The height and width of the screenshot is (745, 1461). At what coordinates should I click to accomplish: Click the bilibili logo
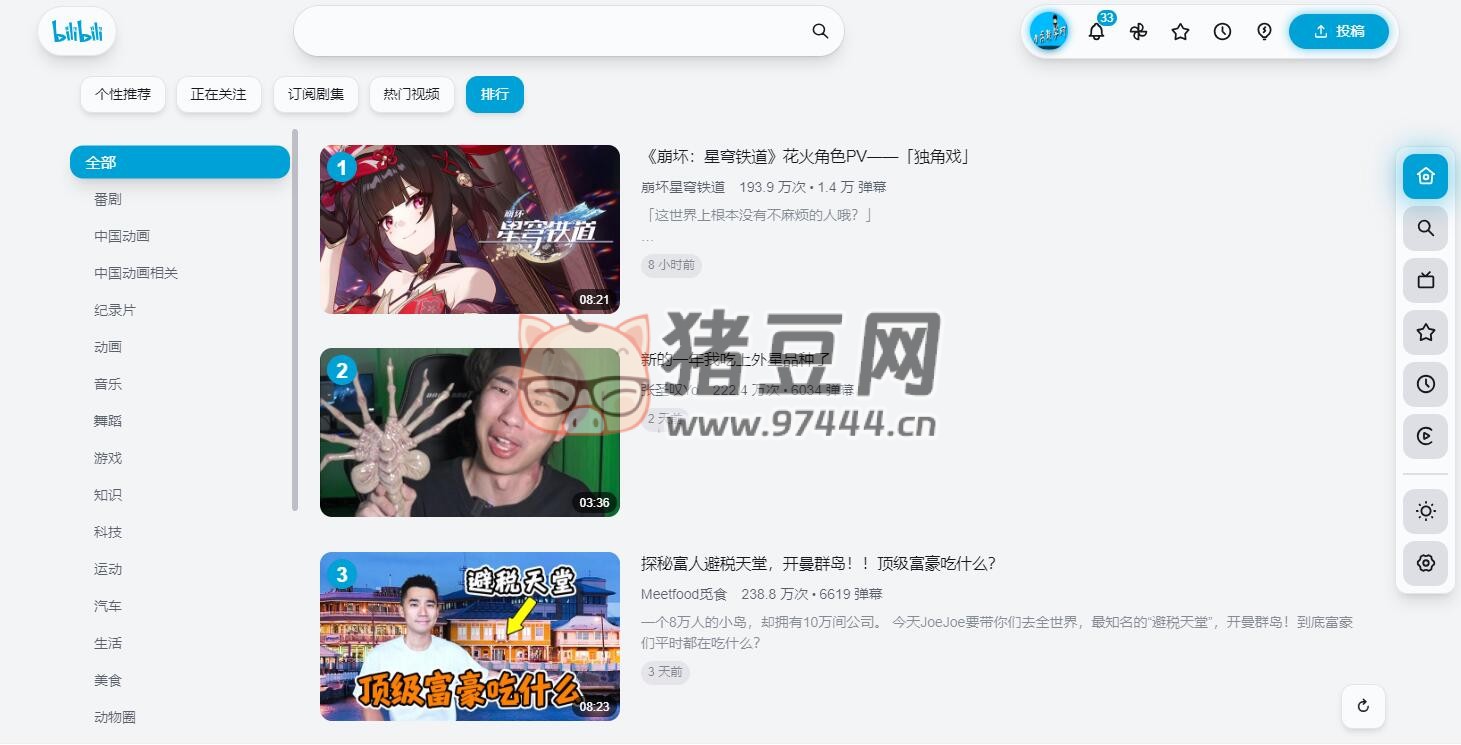(x=77, y=31)
